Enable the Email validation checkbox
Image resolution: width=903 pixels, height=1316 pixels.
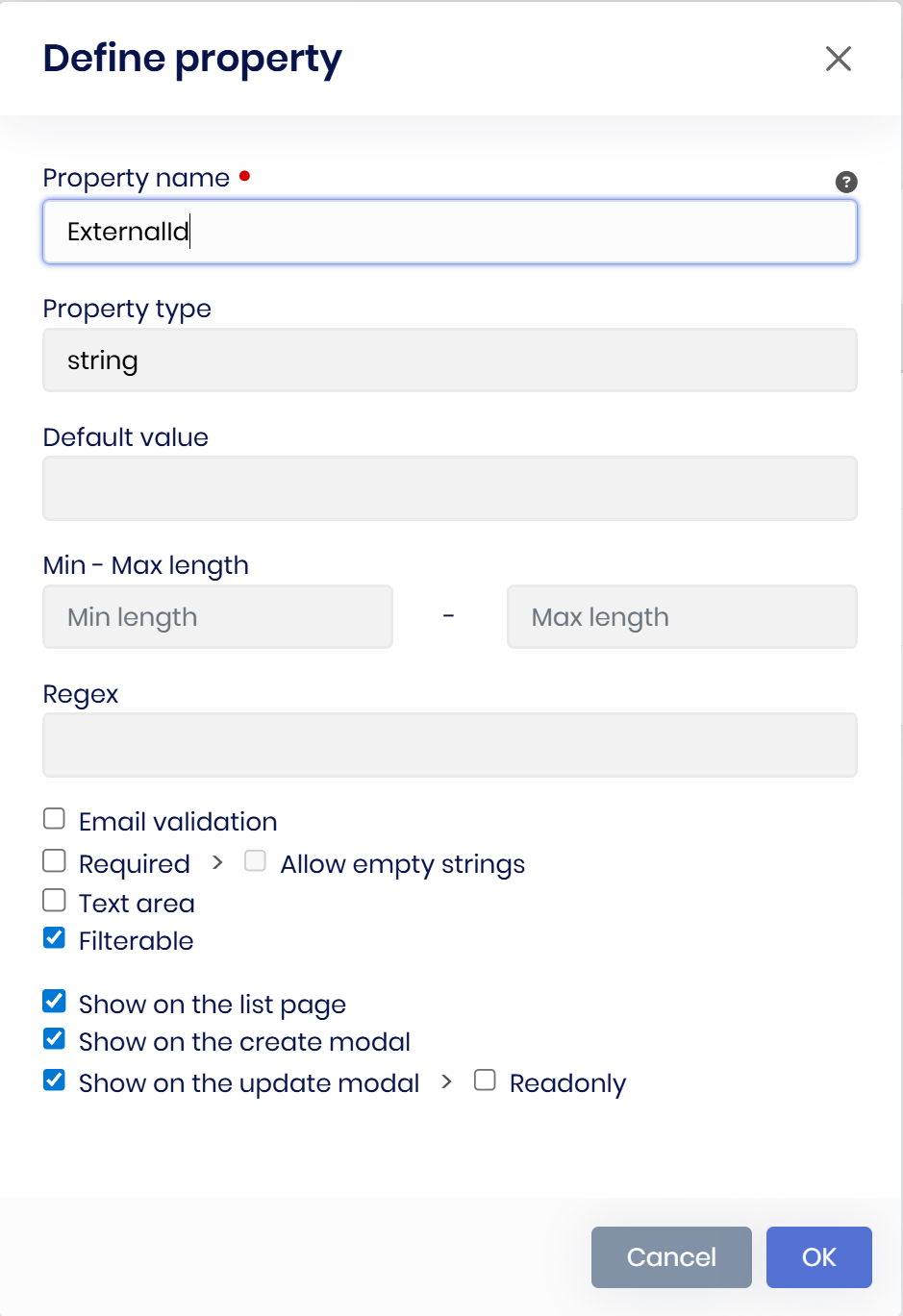point(55,819)
